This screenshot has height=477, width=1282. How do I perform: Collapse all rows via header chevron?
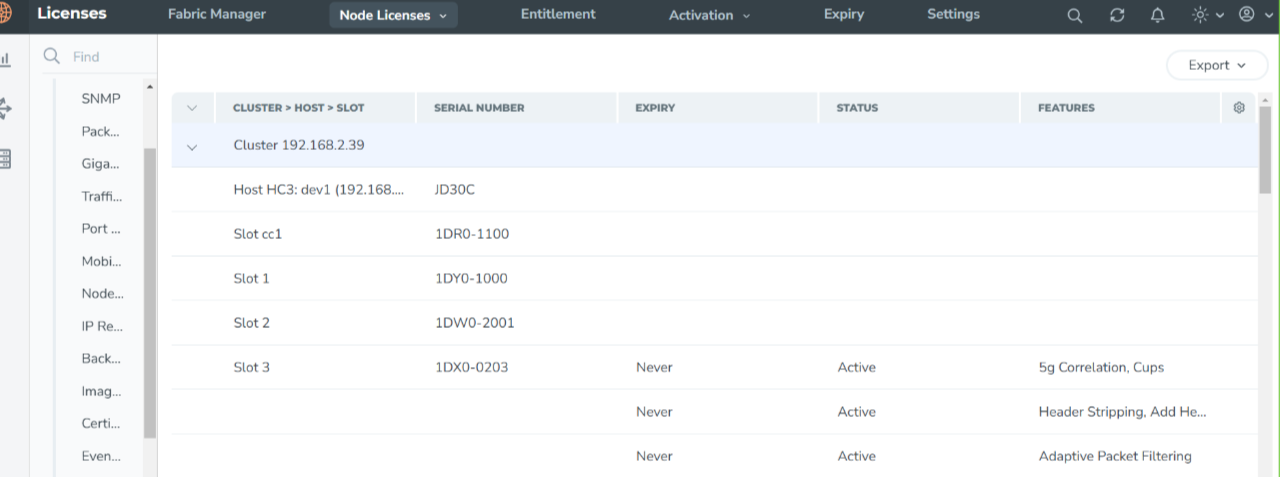(x=192, y=108)
